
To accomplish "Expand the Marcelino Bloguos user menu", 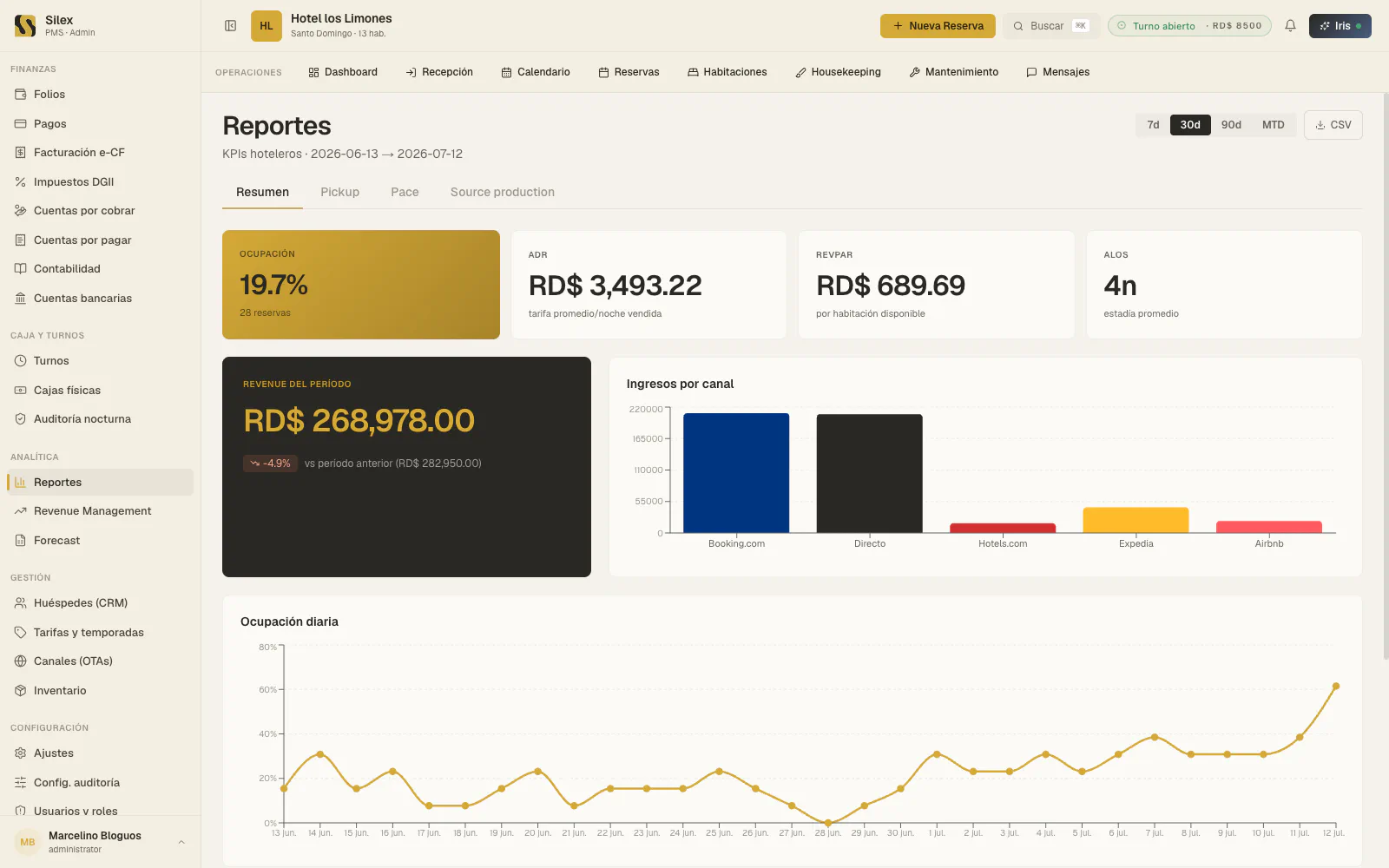I will click(x=100, y=842).
